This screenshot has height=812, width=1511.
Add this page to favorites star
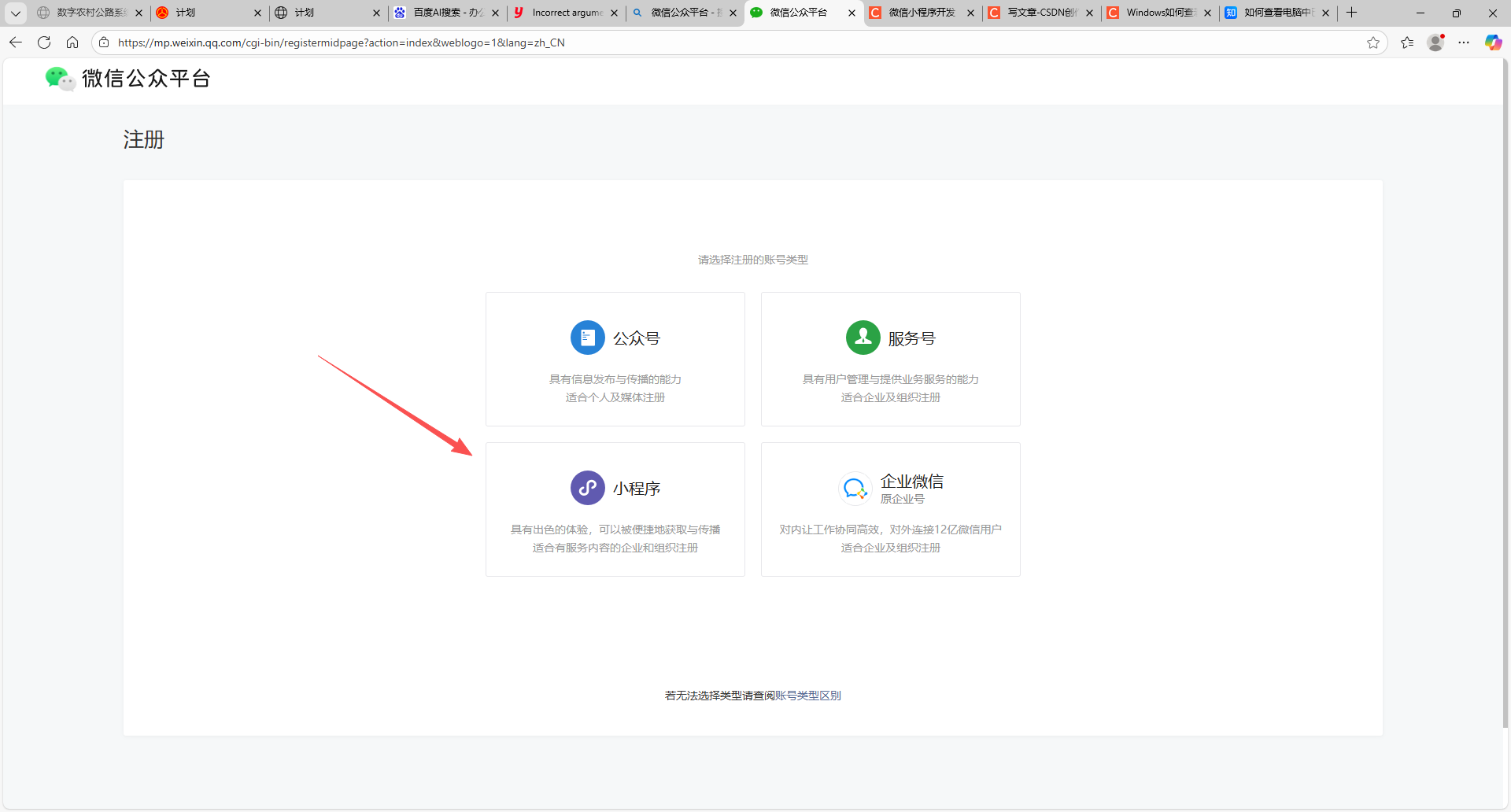tap(1373, 42)
